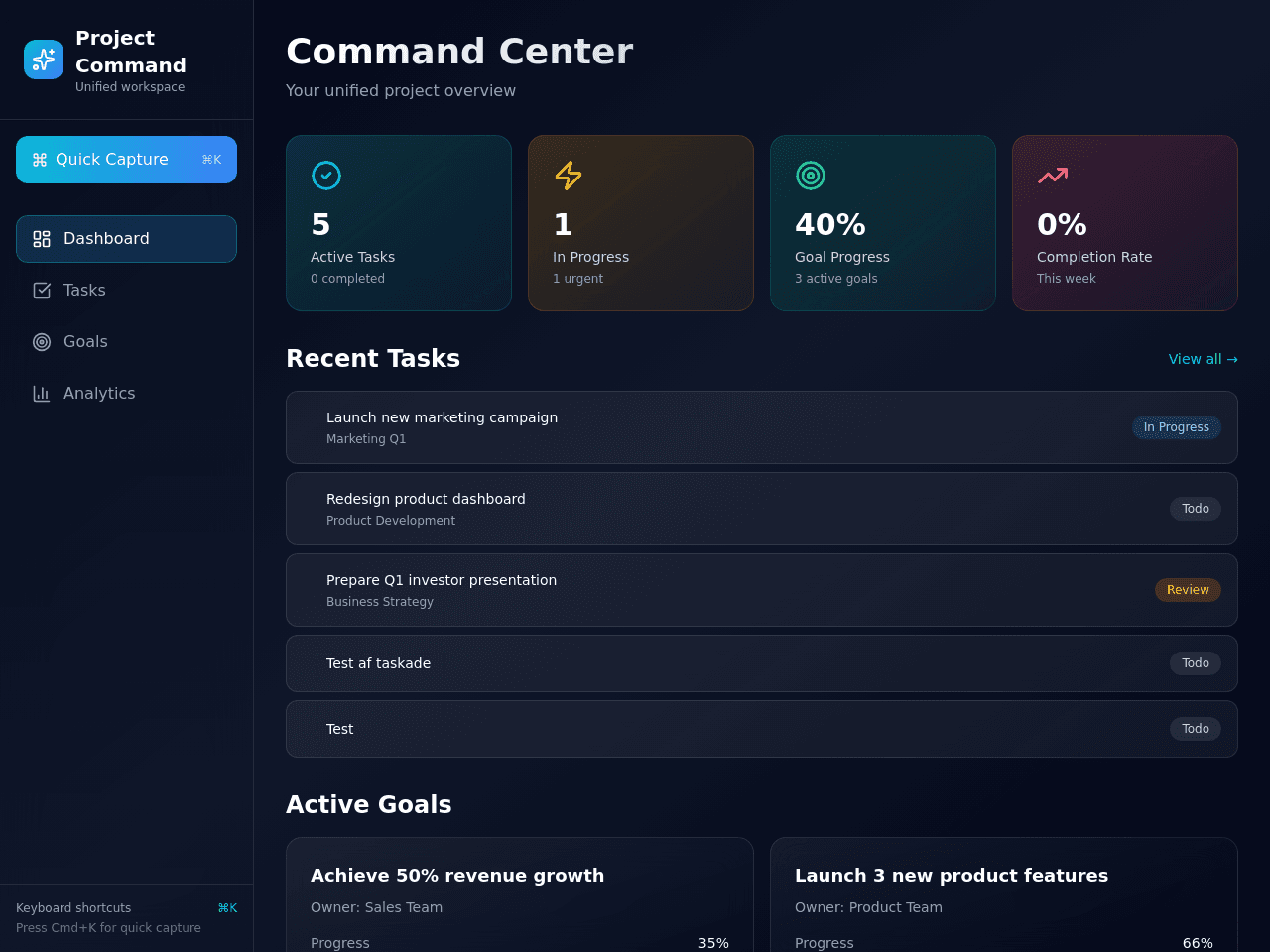
Task: Click the Goals target icon in sidebar
Action: 42,342
